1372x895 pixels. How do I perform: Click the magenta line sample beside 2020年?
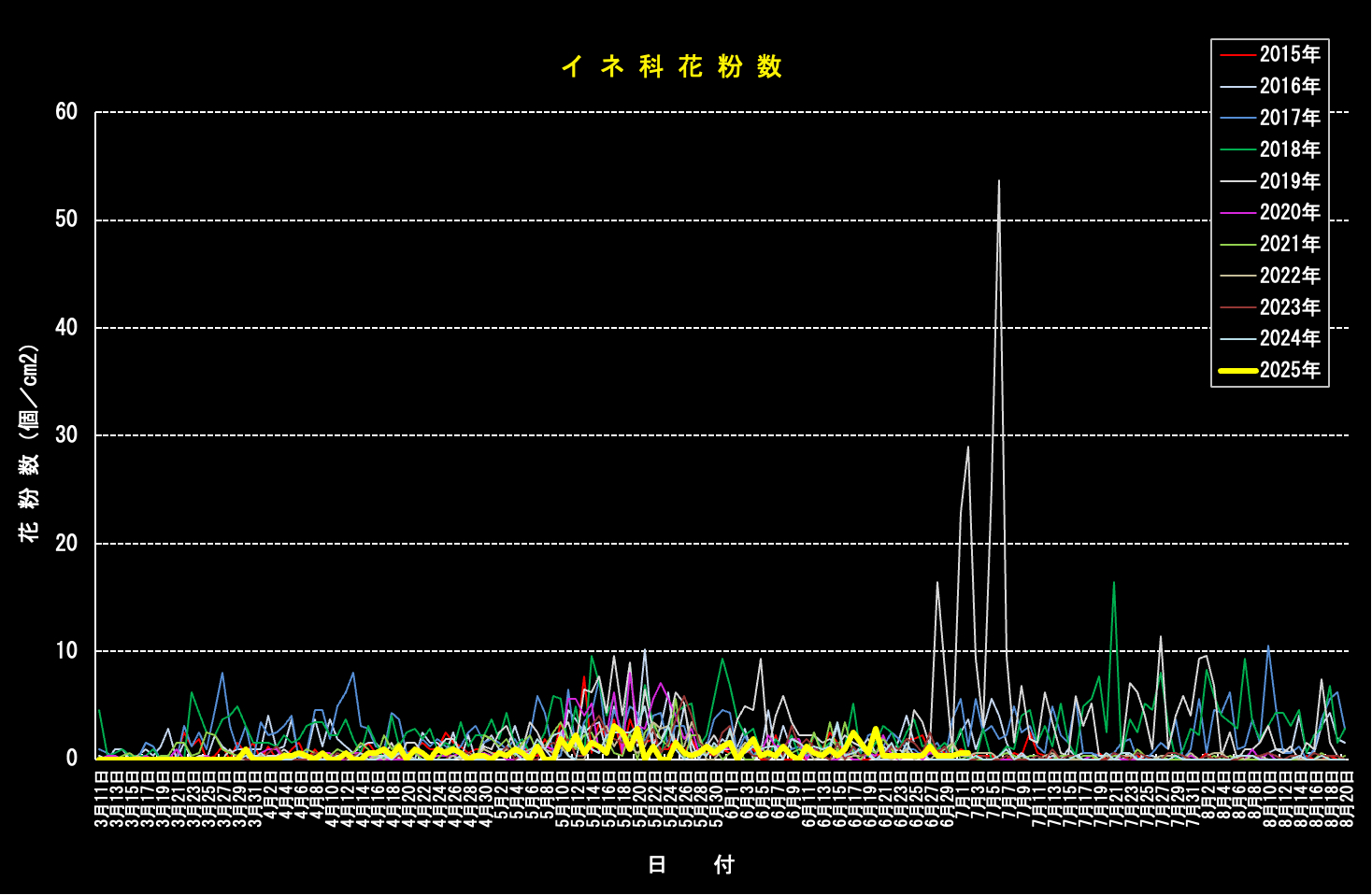1237,213
